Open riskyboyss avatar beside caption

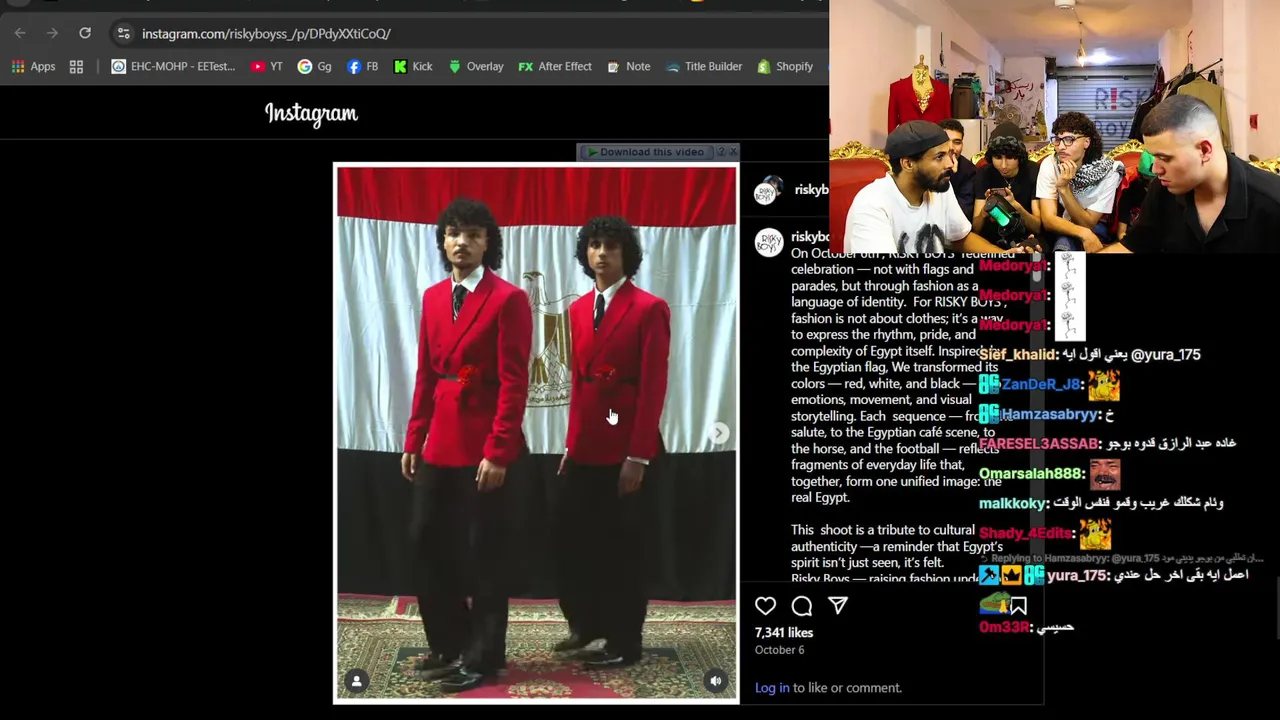[x=768, y=243]
